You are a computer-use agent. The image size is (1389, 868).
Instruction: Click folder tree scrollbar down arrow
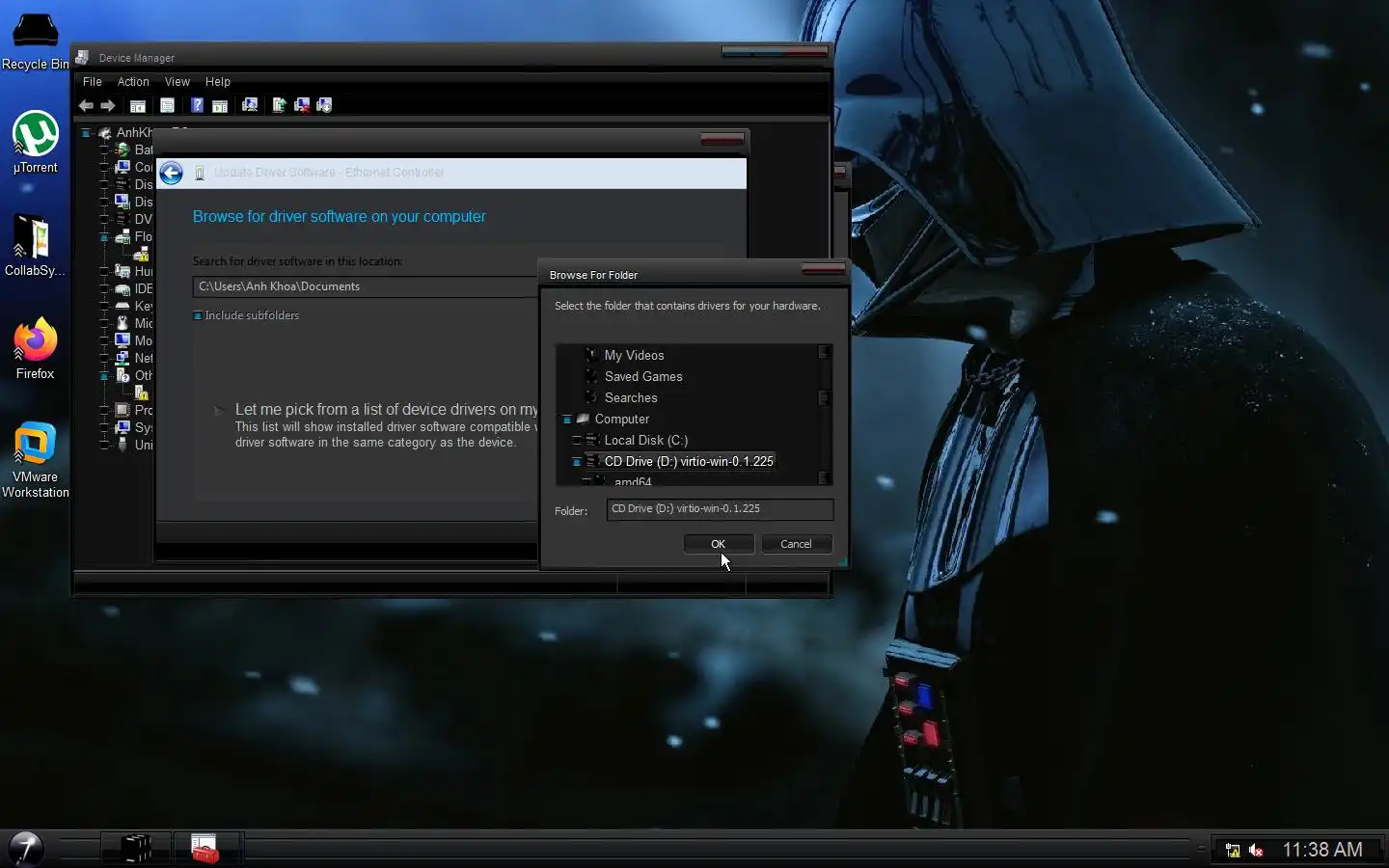[x=825, y=477]
